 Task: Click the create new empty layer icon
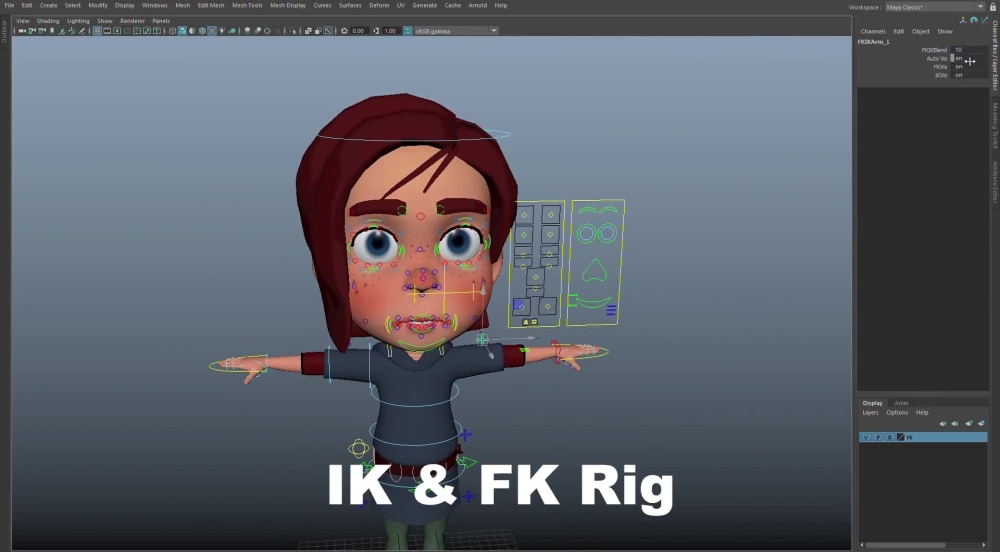click(x=969, y=423)
